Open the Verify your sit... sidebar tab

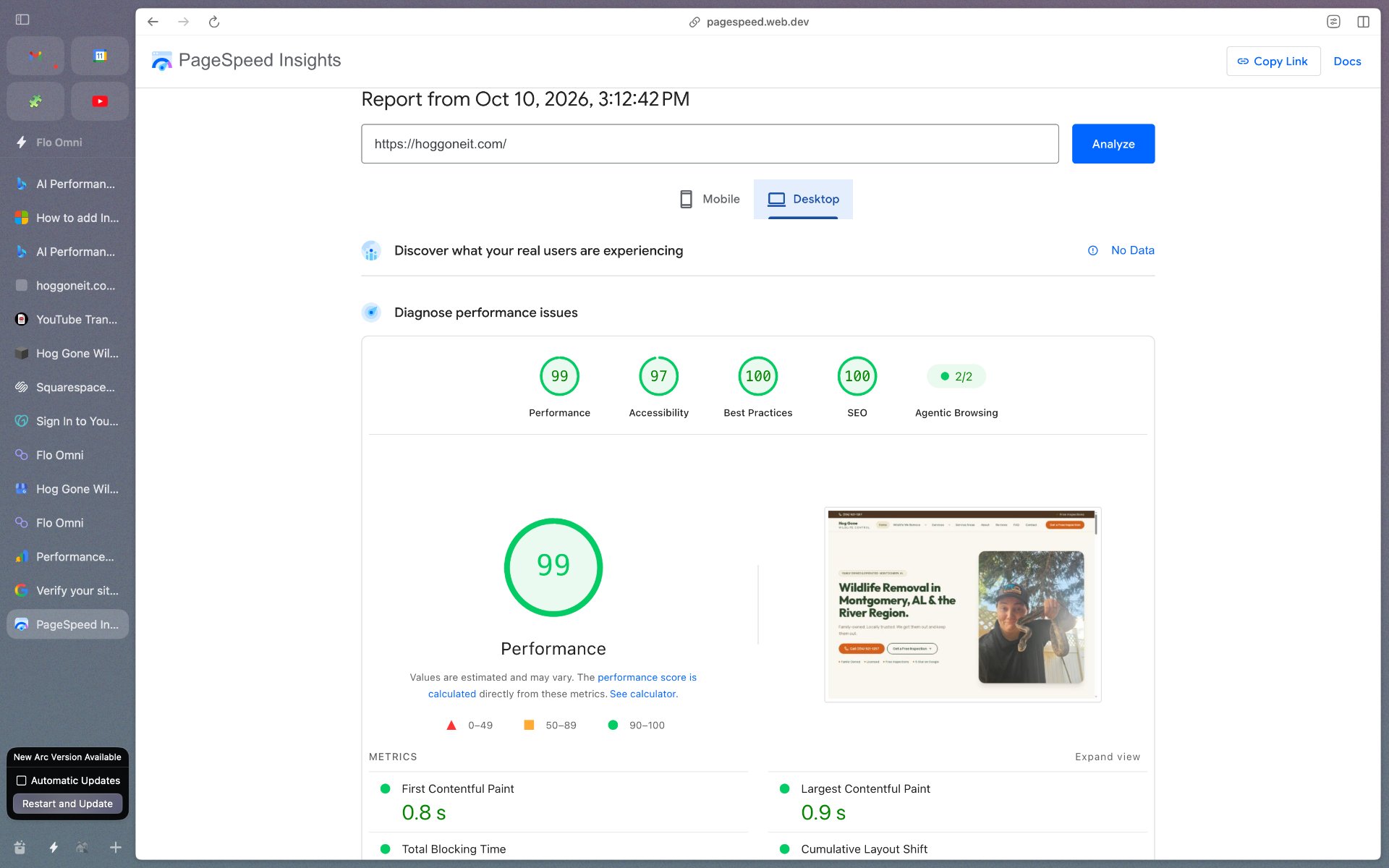pyautogui.click(x=68, y=590)
